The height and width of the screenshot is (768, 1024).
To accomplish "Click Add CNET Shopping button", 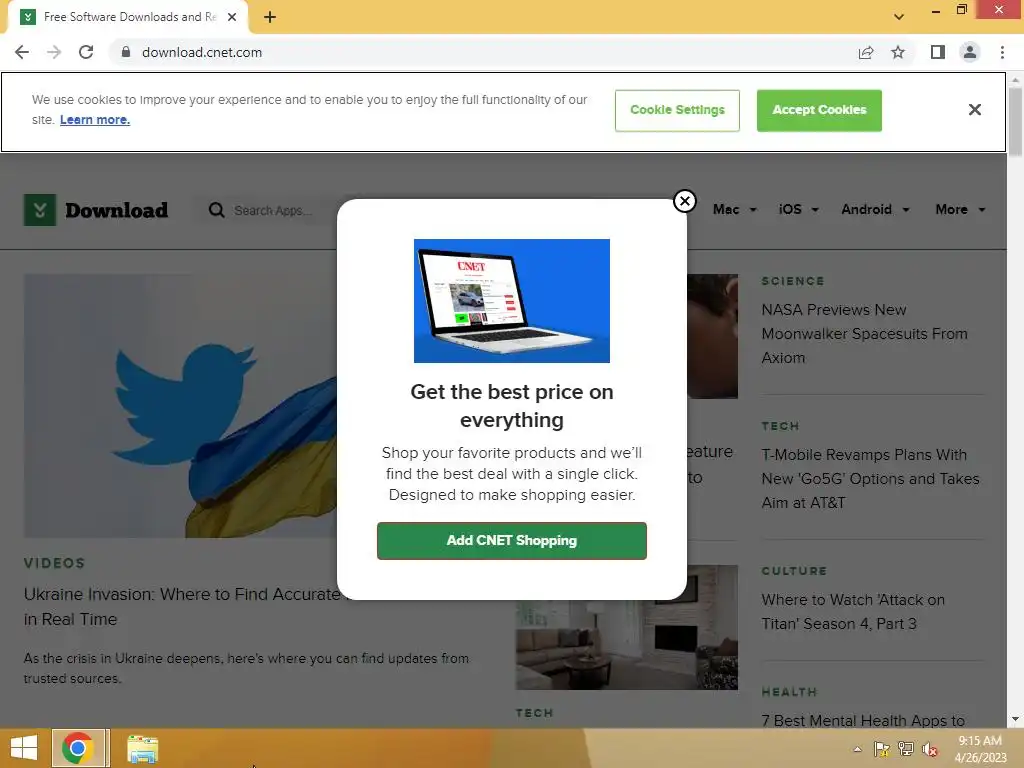I will (512, 541).
